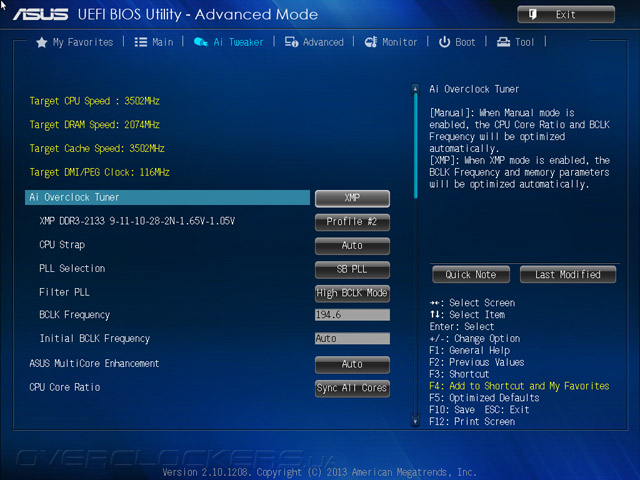Click the Ai Tweaker tab icon
640x480 pixels.
coord(201,42)
